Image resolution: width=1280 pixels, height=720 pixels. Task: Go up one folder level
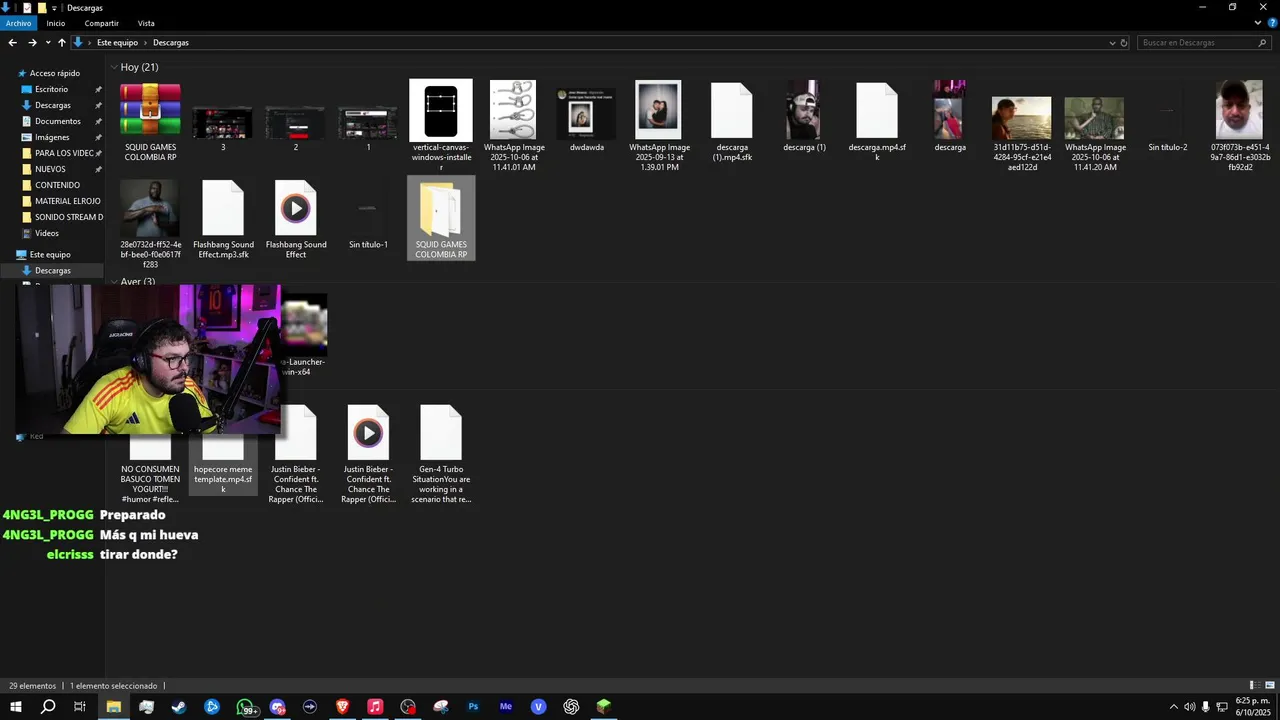[61, 43]
